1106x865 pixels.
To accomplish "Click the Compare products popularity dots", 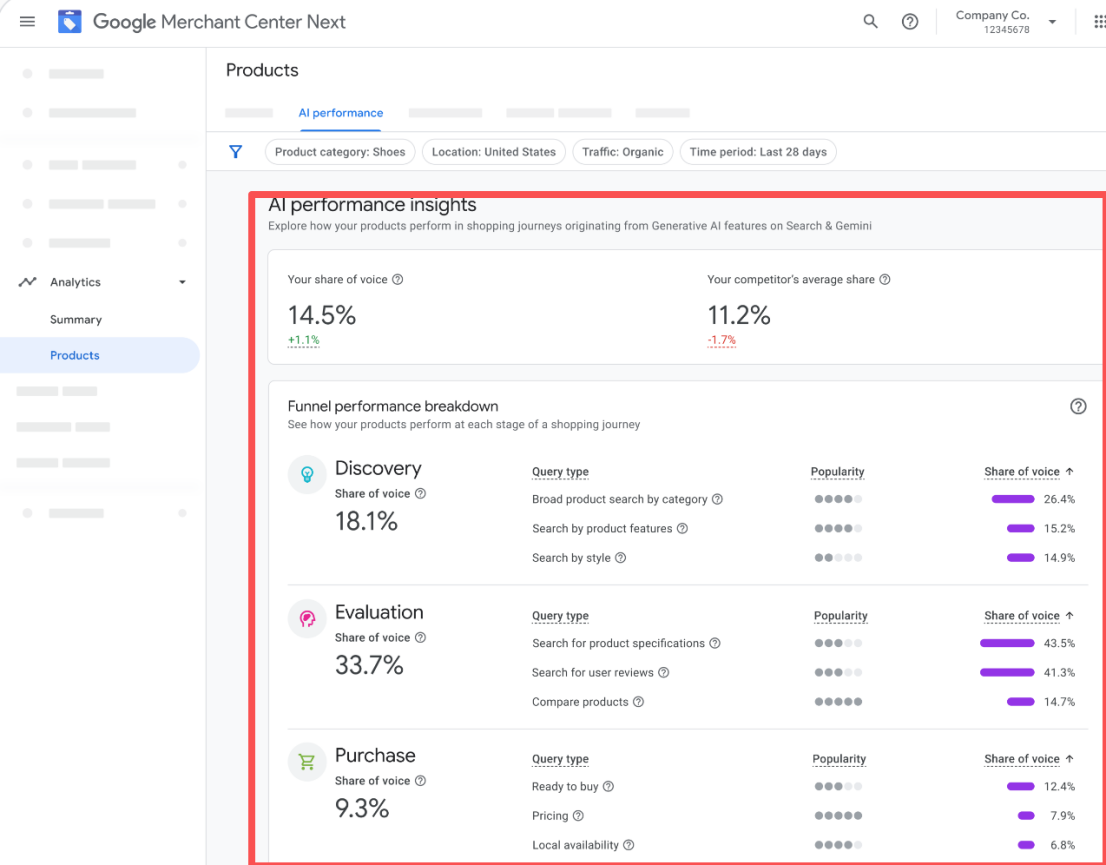I will 838,702.
